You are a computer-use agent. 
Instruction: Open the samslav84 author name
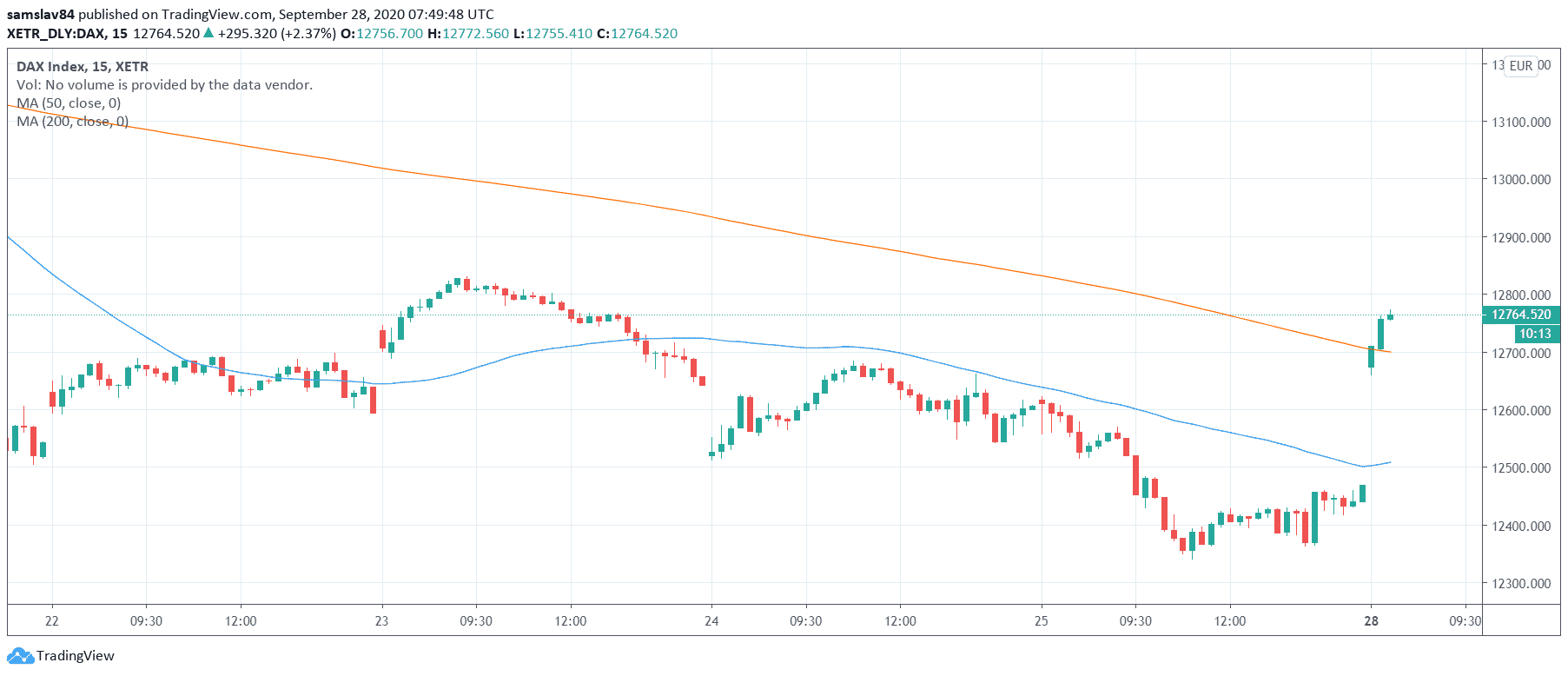click(41, 14)
